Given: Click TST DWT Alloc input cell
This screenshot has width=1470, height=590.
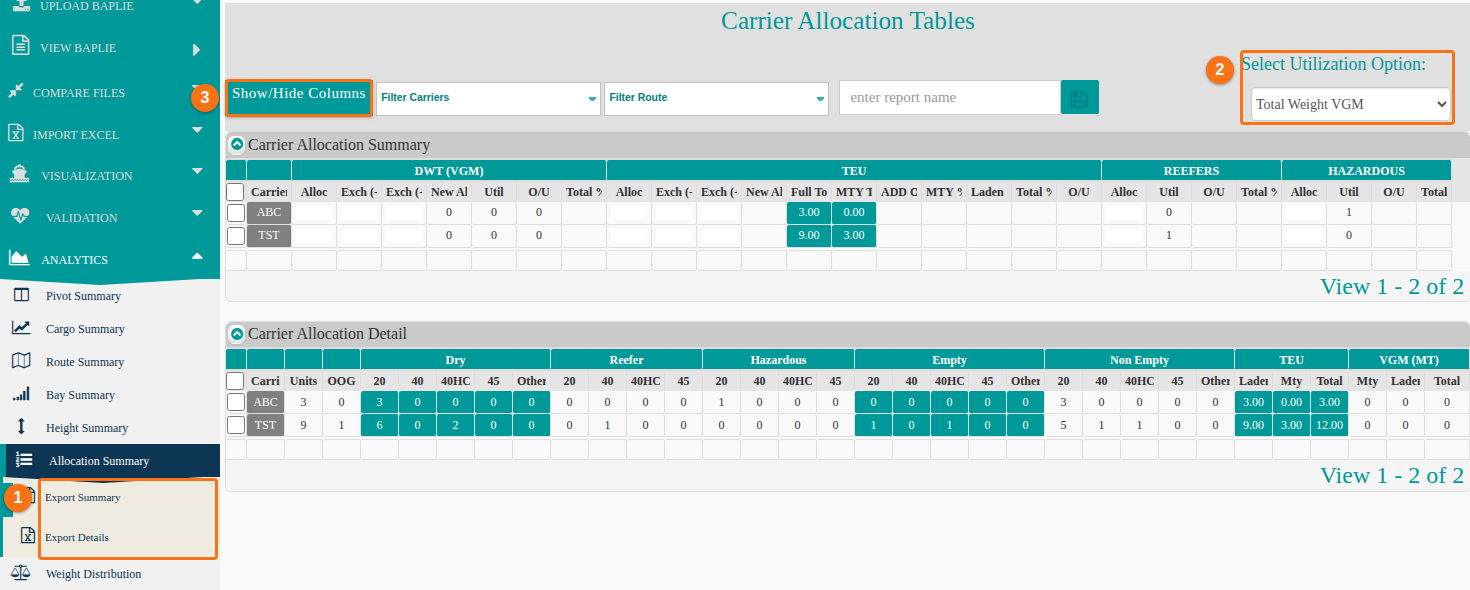Looking at the screenshot, I should tap(314, 235).
